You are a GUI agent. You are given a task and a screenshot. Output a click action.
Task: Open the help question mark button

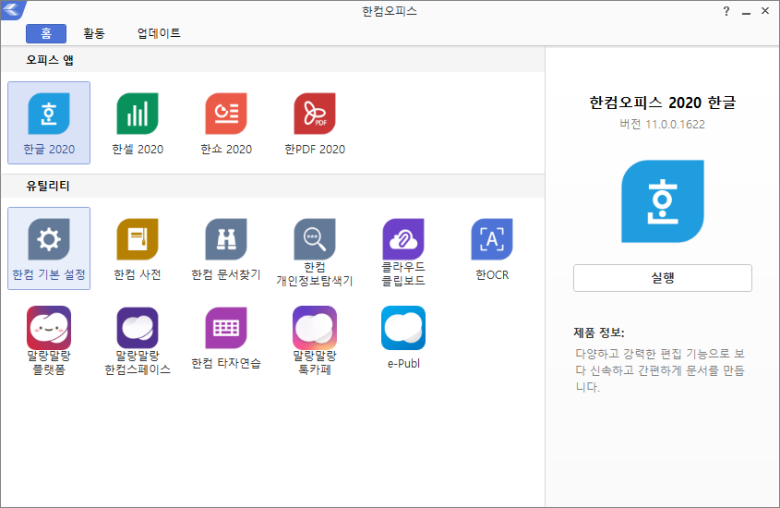coord(726,11)
